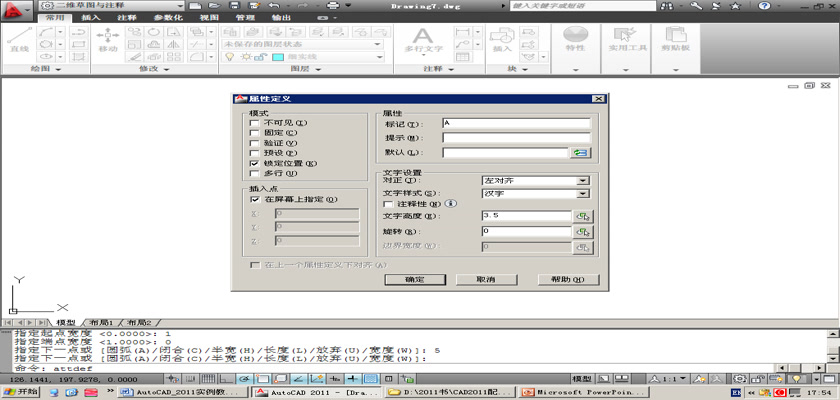Viewport: 840px width, 400px height.
Task: Expand the 绘图 panel
Action: (46, 69)
